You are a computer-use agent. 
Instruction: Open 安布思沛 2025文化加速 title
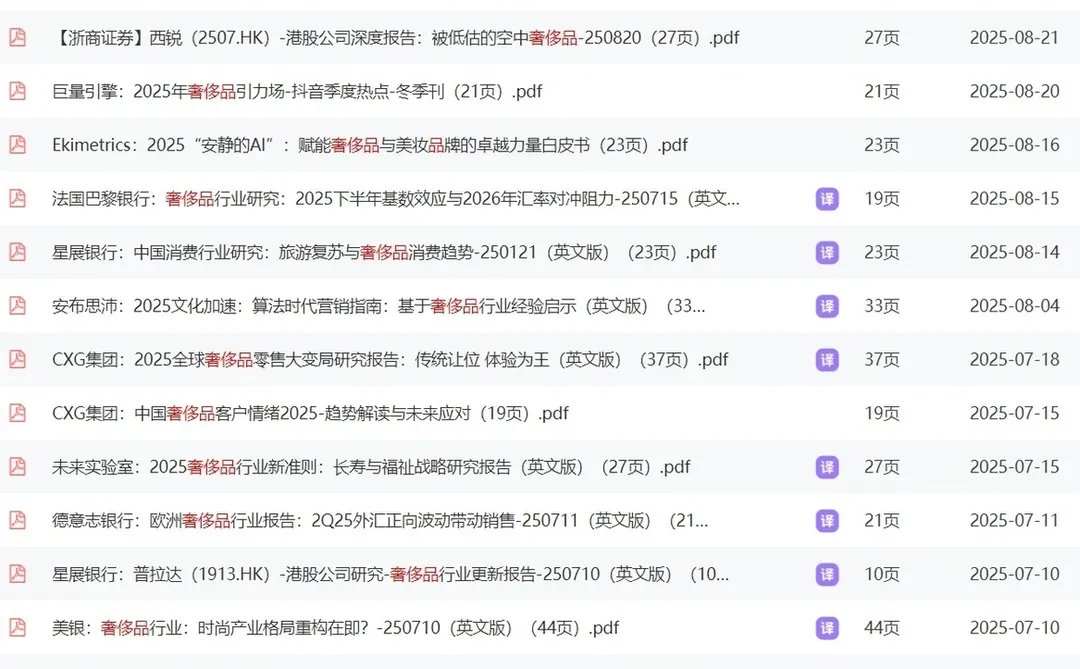pyautogui.click(x=378, y=305)
